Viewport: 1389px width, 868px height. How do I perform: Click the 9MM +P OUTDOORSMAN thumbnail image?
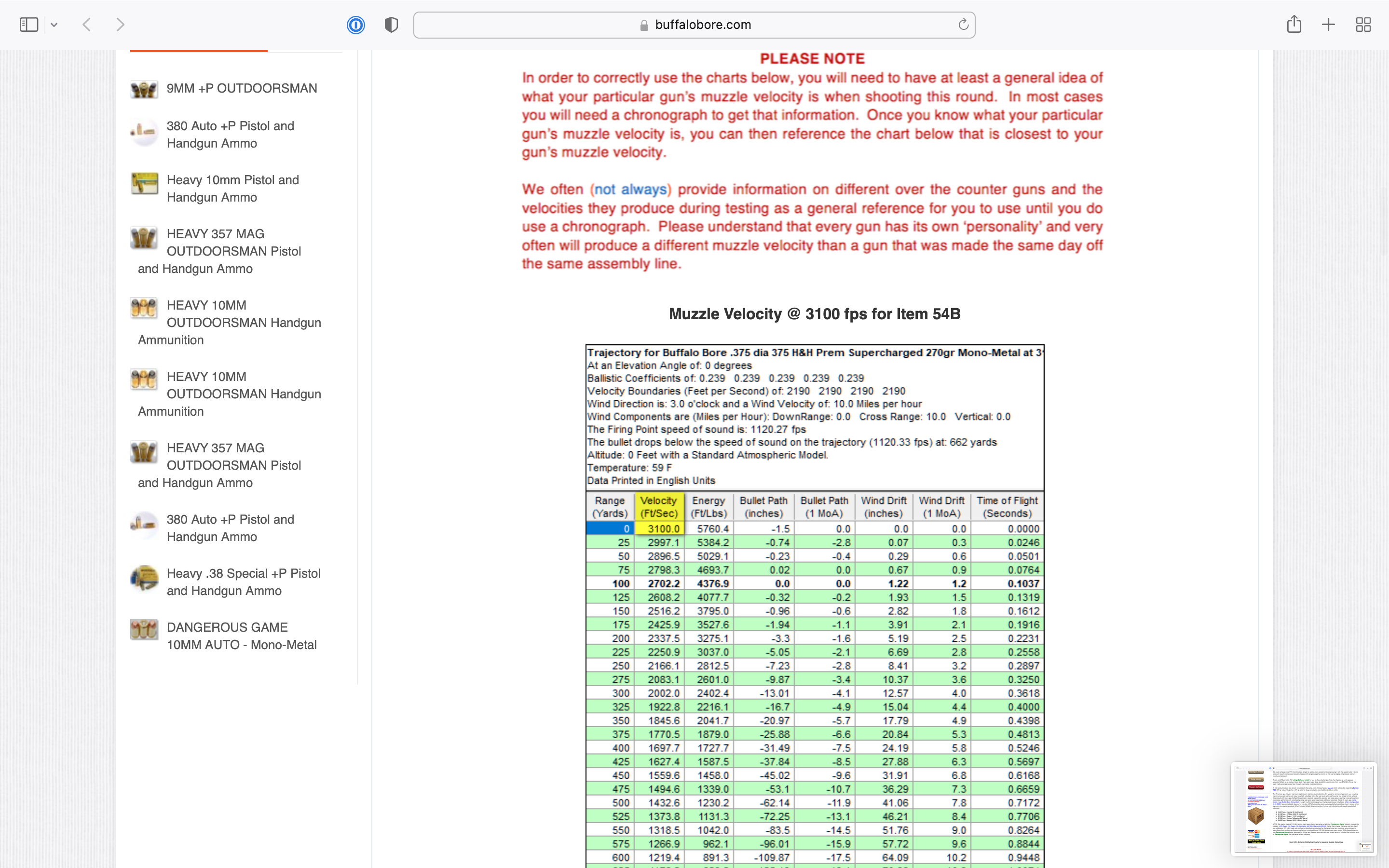[x=144, y=89]
